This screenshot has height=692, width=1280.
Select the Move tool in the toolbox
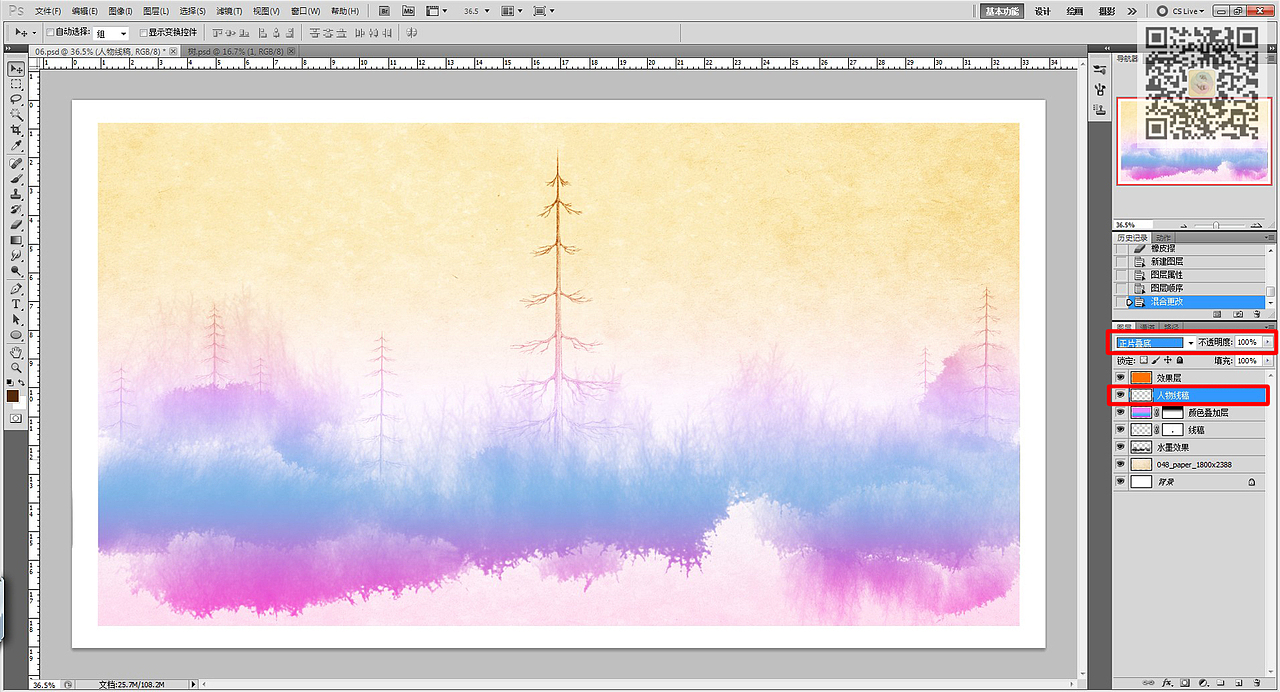click(16, 69)
